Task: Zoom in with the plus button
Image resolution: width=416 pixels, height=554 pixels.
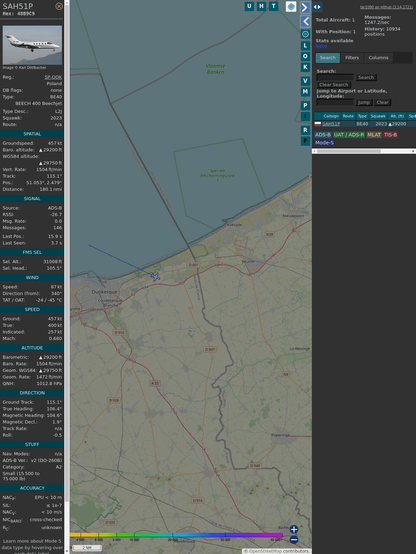Action: click(x=294, y=529)
